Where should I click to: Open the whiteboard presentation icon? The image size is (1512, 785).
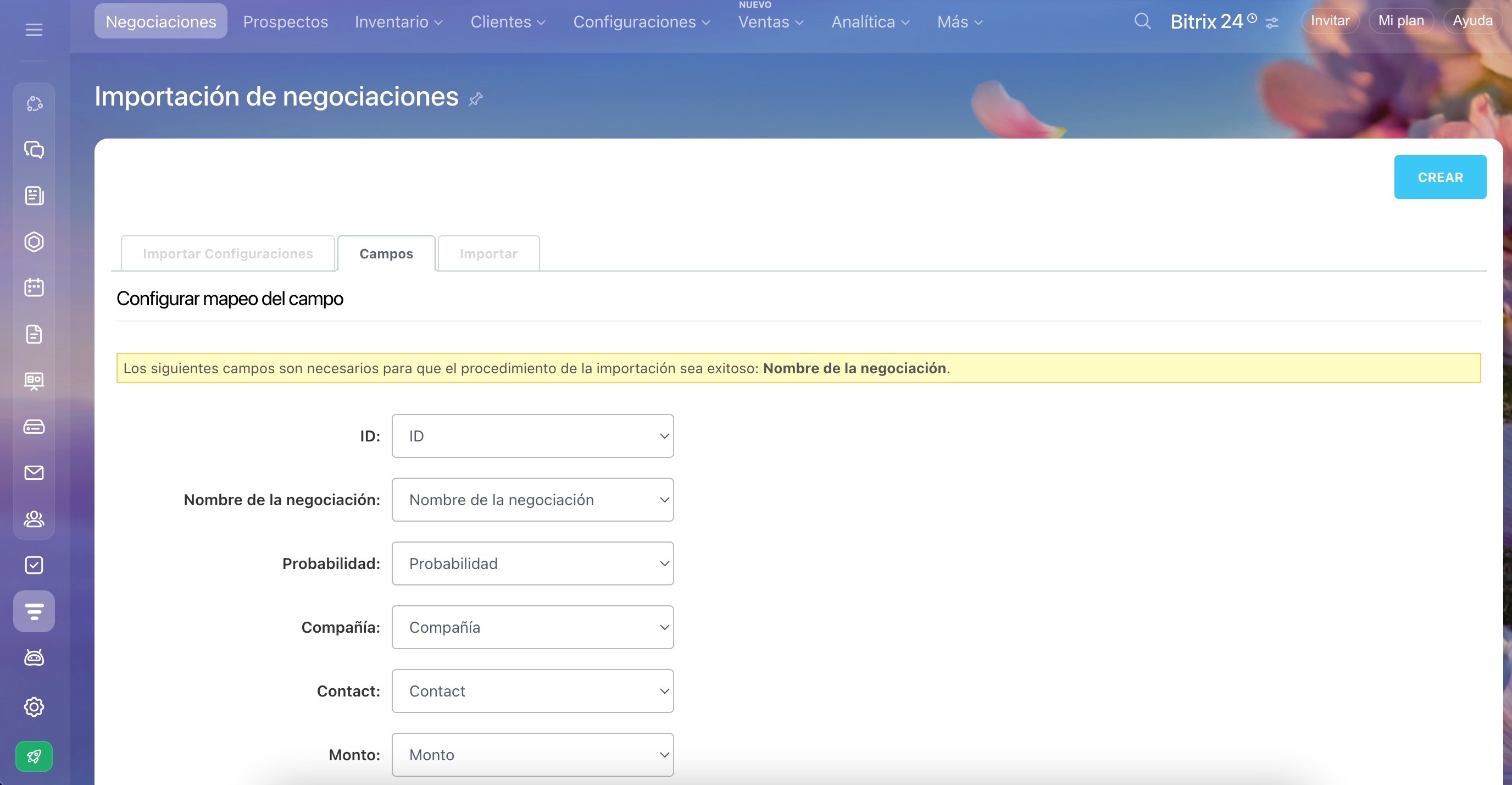click(x=34, y=380)
